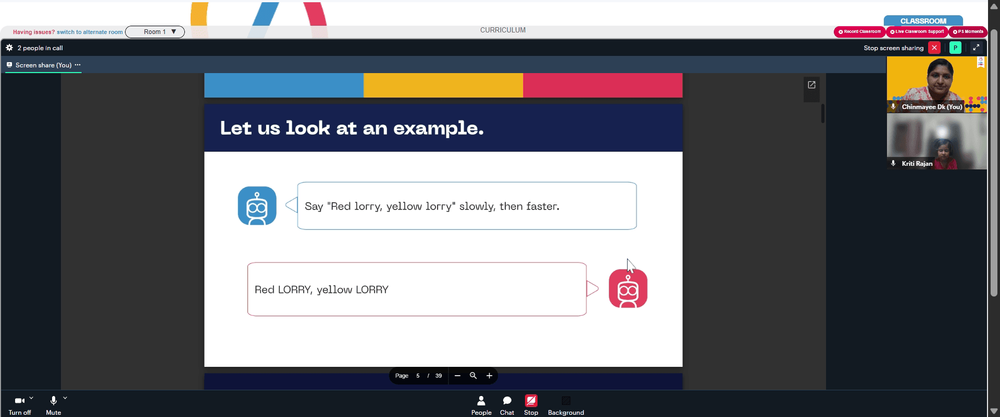This screenshot has width=1000, height=417.
Task: Mute the microphone
Action: coord(54,404)
